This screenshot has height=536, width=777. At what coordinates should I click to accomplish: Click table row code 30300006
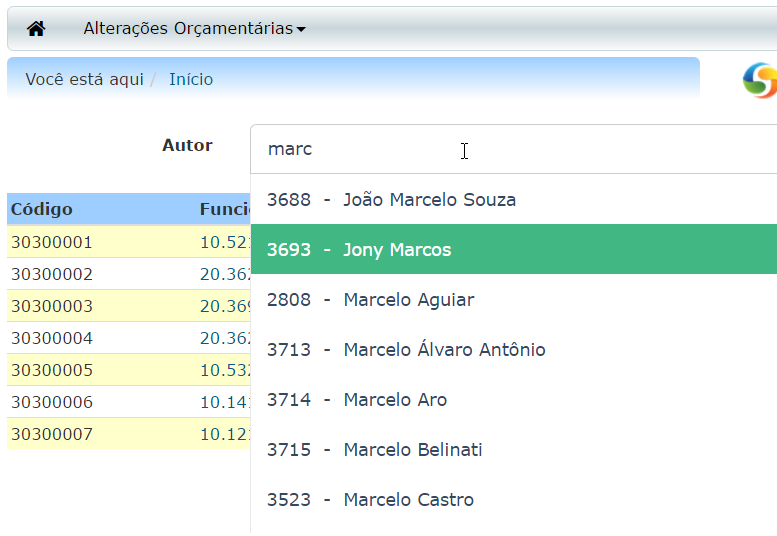[x=51, y=402]
